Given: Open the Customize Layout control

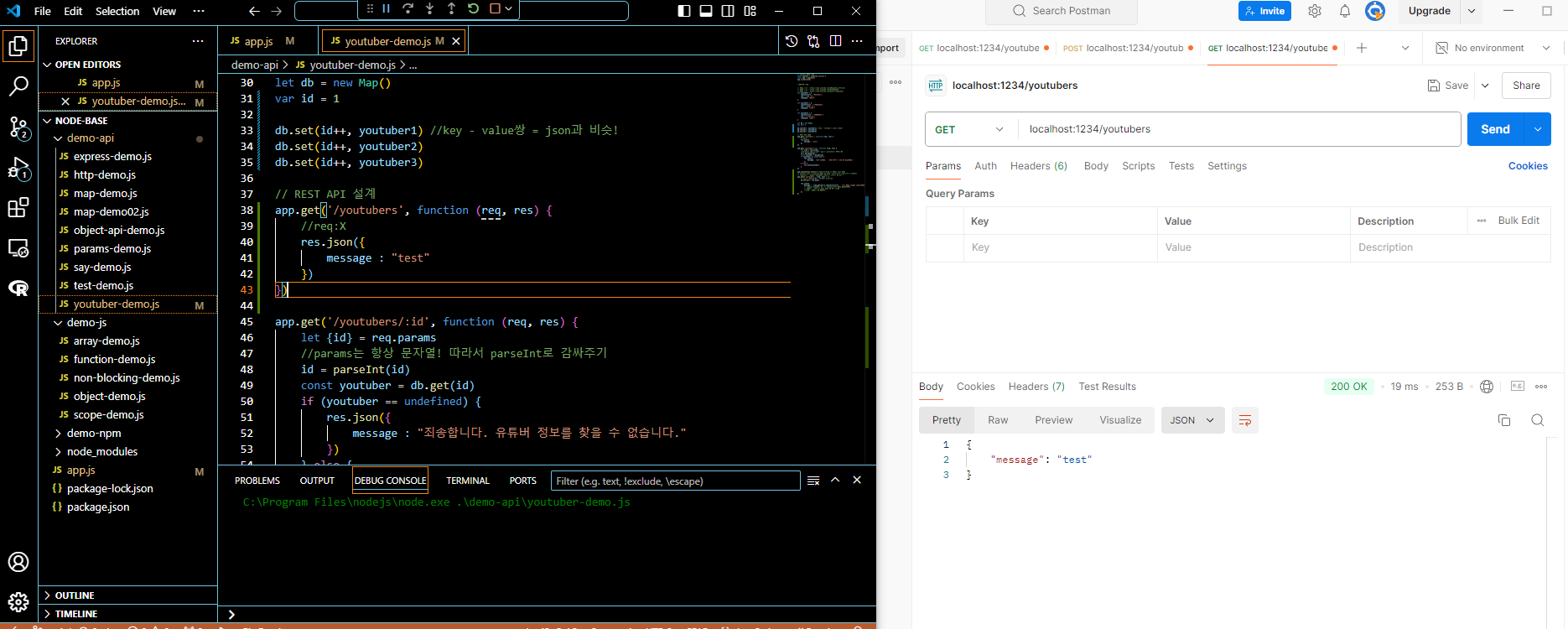Looking at the screenshot, I should point(750,11).
